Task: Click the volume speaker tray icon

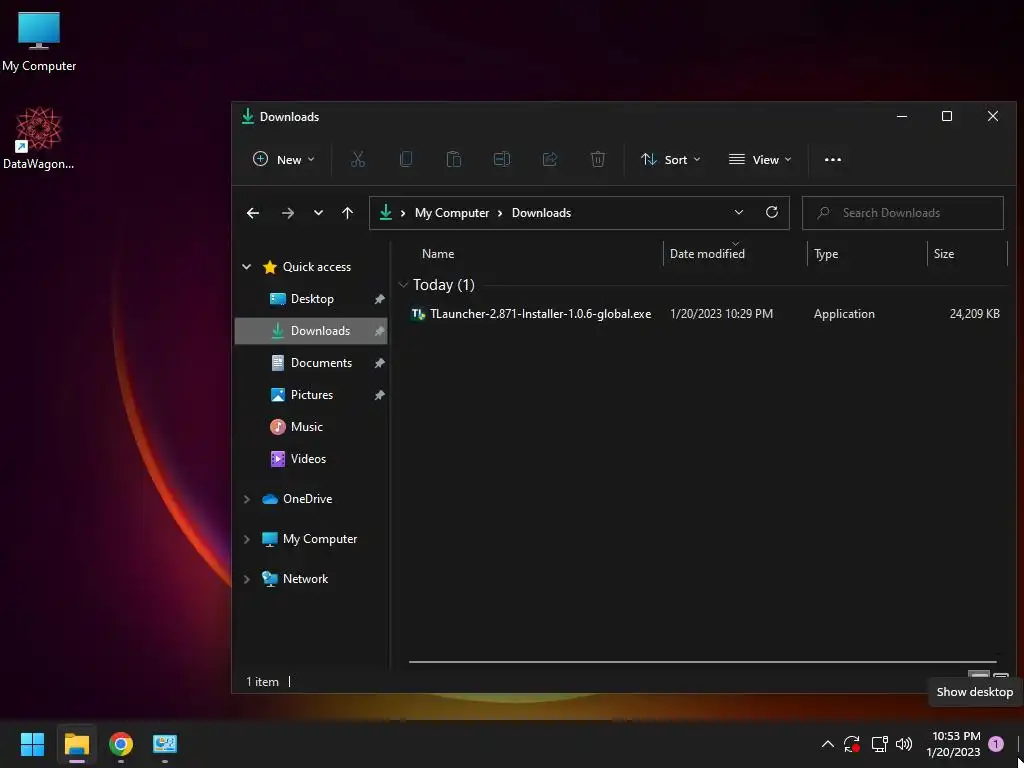Action: point(904,744)
